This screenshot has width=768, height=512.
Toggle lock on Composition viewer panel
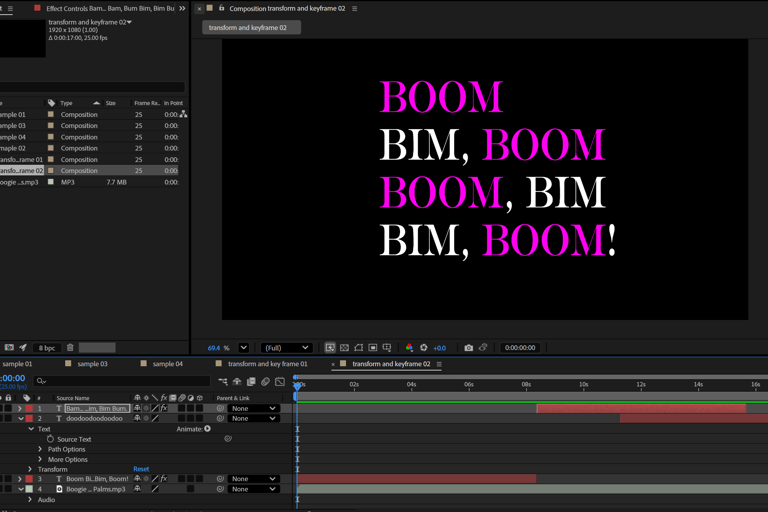(x=221, y=8)
